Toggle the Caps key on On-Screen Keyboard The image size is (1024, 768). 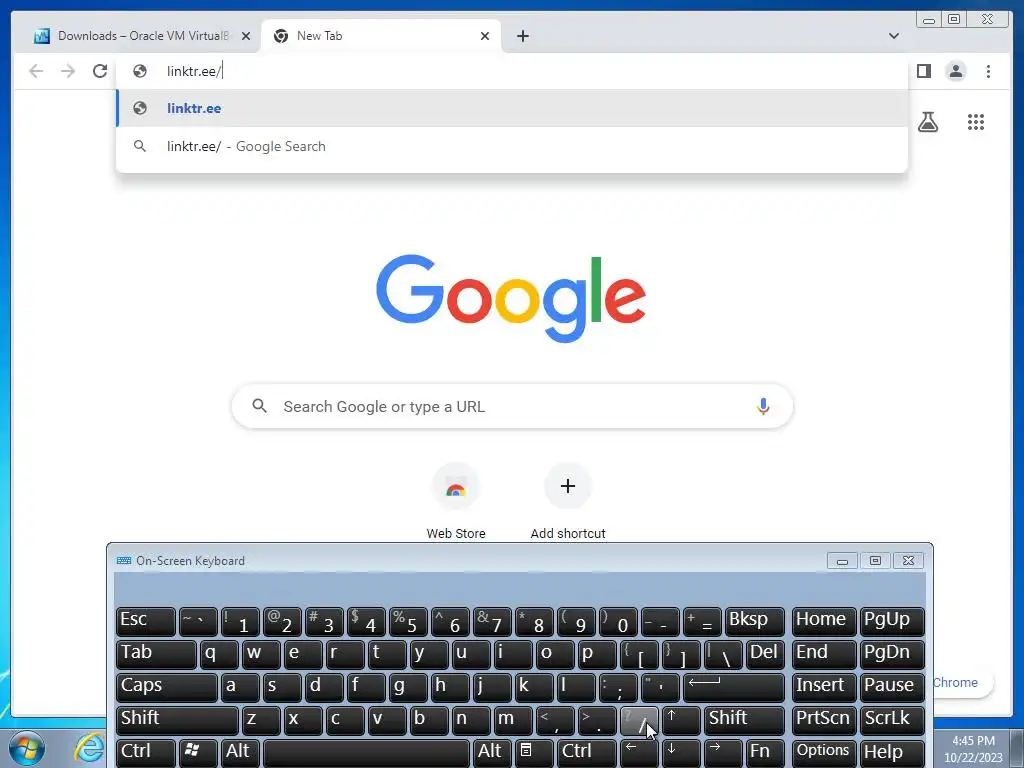pyautogui.click(x=167, y=687)
